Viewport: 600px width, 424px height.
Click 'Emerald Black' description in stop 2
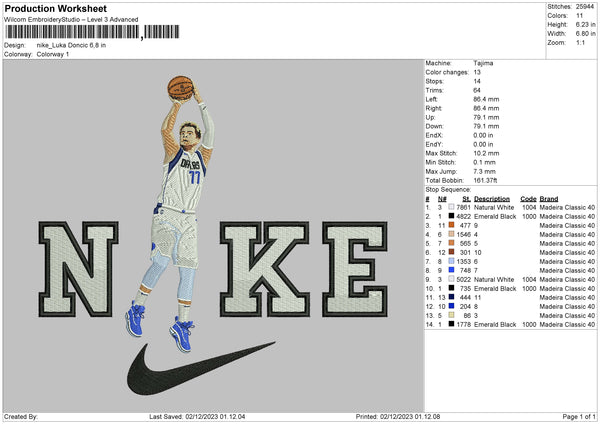tap(495, 217)
